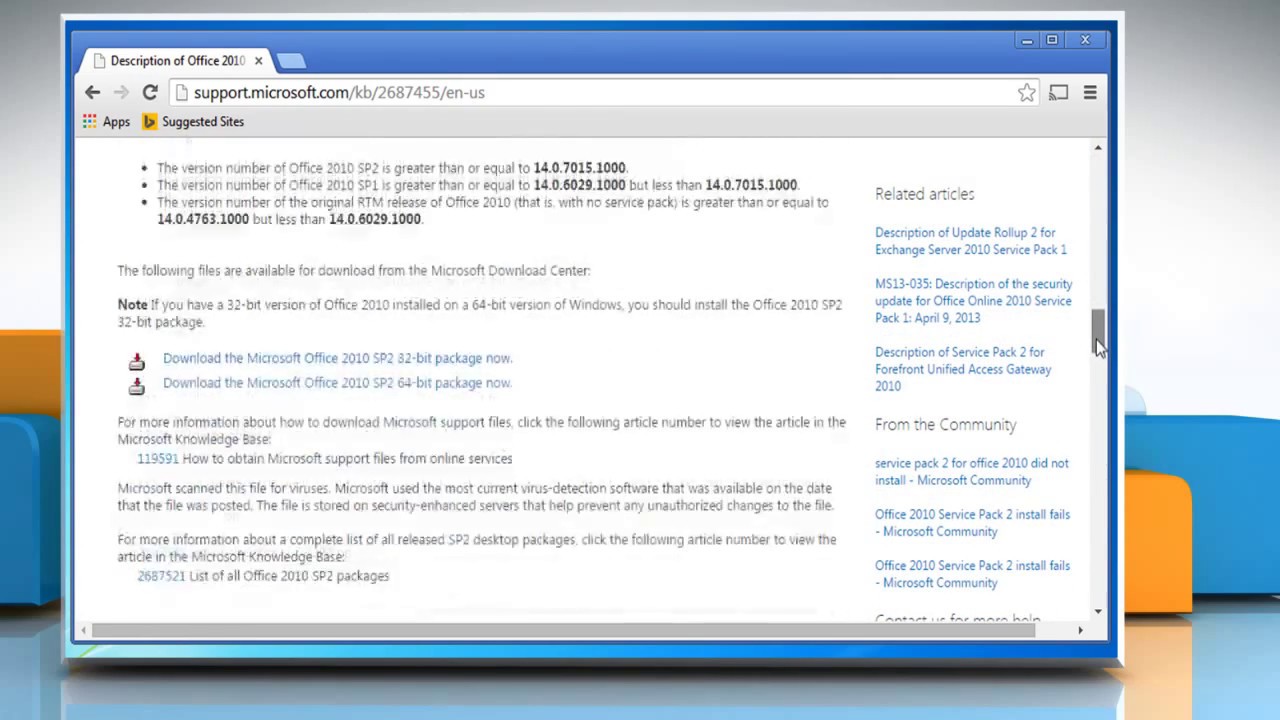The image size is (1280, 720).
Task: Click the 'From the Community' heading
Action: [x=945, y=425]
